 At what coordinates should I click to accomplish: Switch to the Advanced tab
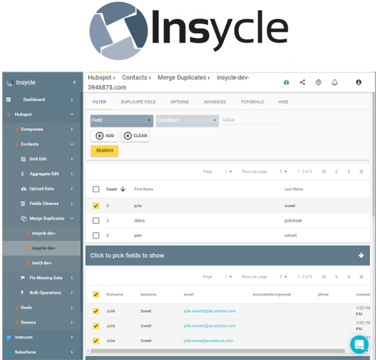coord(215,102)
